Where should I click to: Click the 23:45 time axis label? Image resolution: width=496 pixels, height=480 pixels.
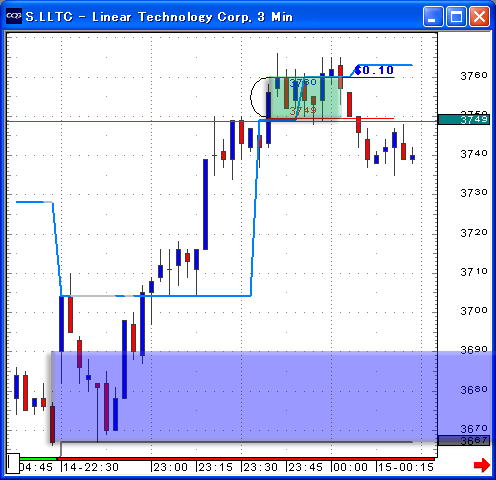click(306, 467)
